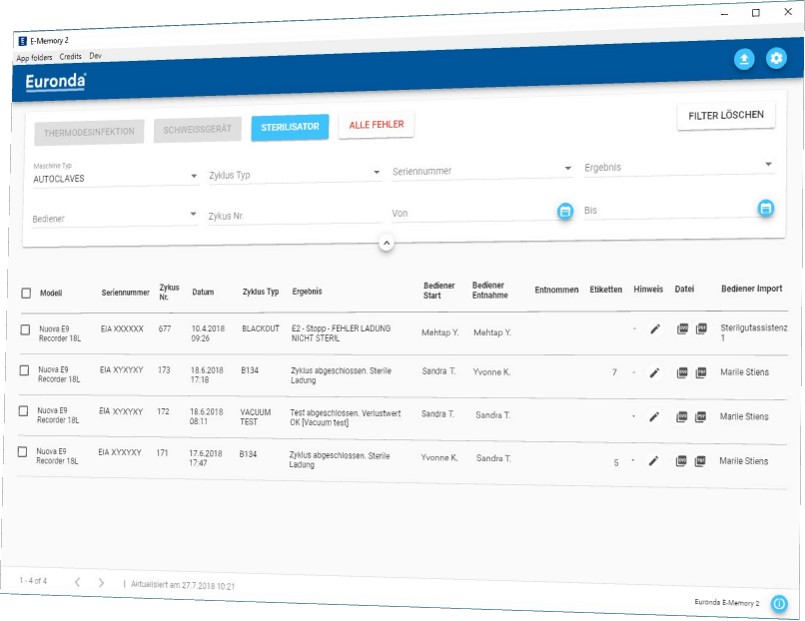Viewport: 805px width, 621px height.
Task: Select the checkbox for cycle 171 row
Action: (x=22, y=452)
